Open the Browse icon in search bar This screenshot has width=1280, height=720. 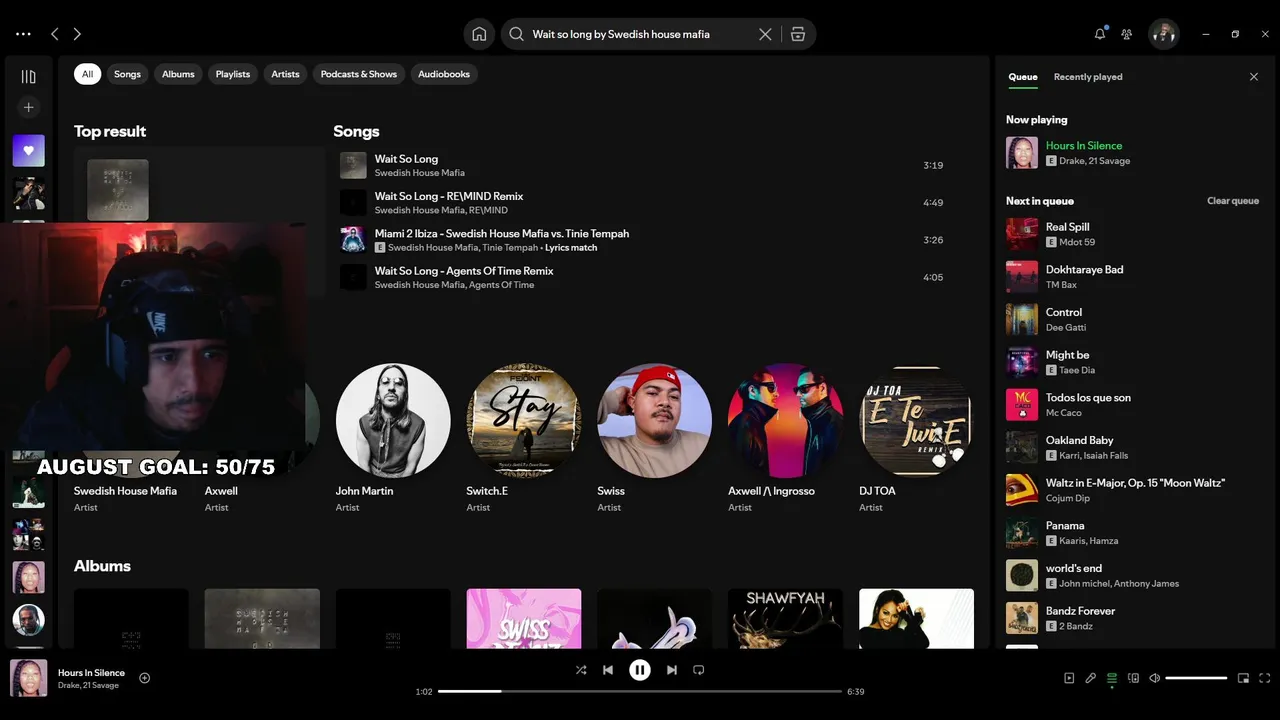798,34
